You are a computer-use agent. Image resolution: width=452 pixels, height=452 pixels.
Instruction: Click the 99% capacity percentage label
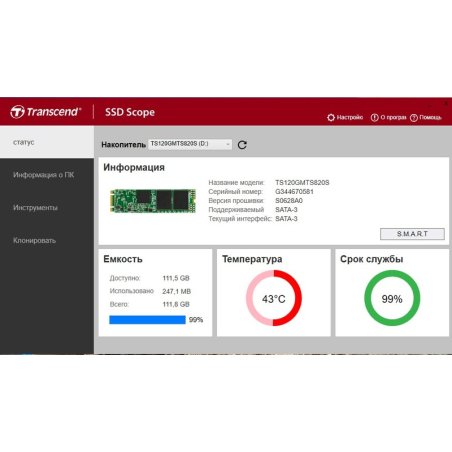[196, 320]
